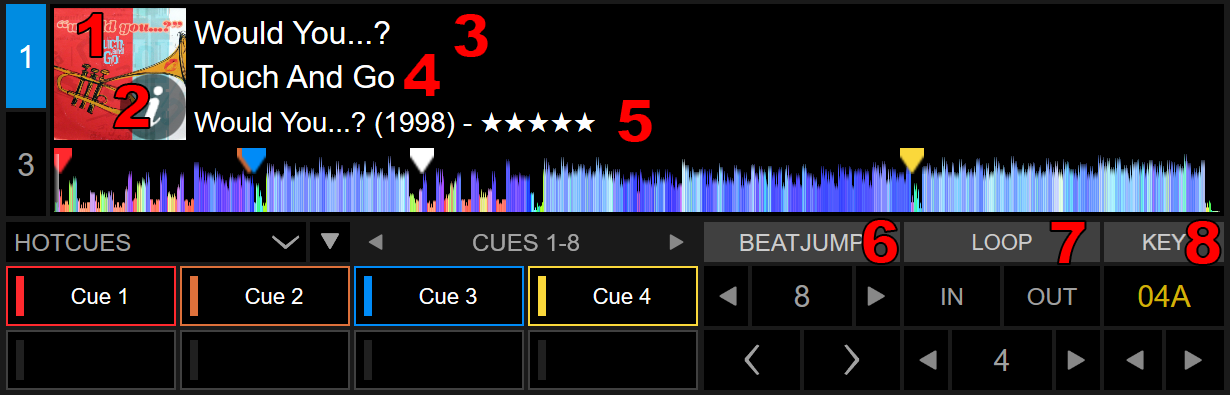Jump backward with the beatjump chevron

pos(753,360)
